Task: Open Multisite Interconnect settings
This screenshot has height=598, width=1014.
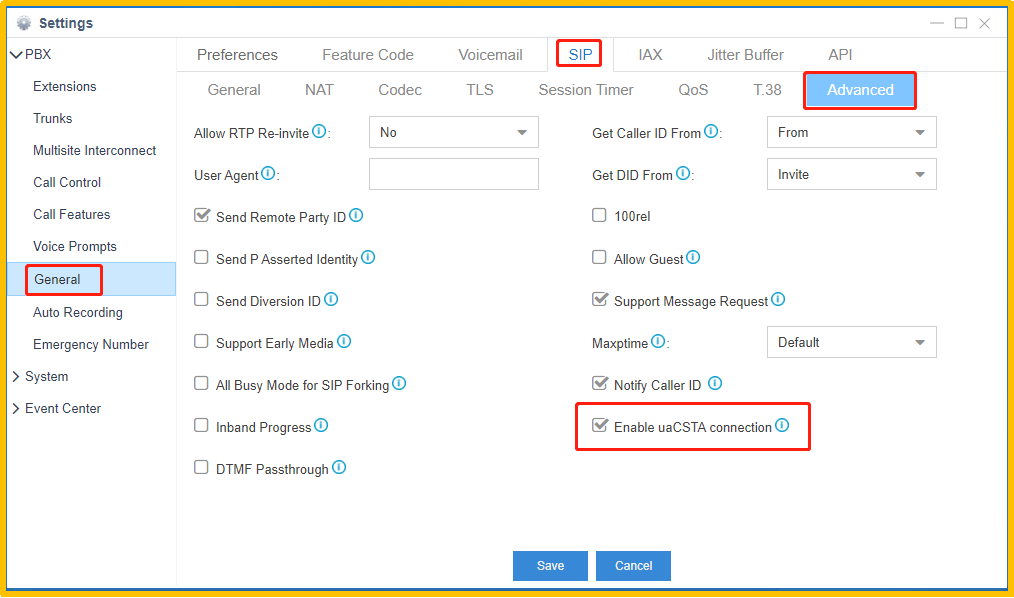Action: pyautogui.click(x=94, y=151)
